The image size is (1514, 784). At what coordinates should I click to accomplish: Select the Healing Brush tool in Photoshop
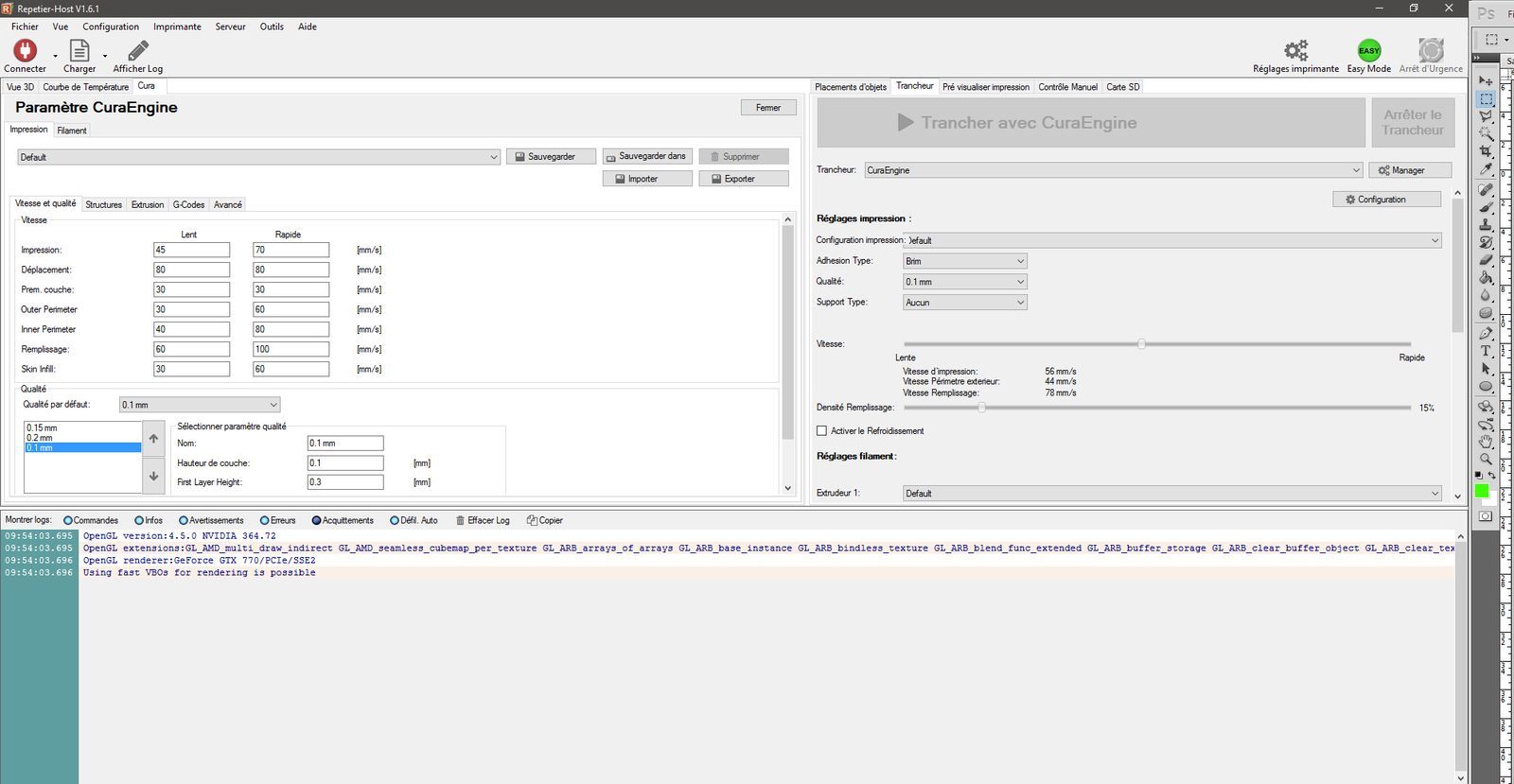tap(1486, 189)
